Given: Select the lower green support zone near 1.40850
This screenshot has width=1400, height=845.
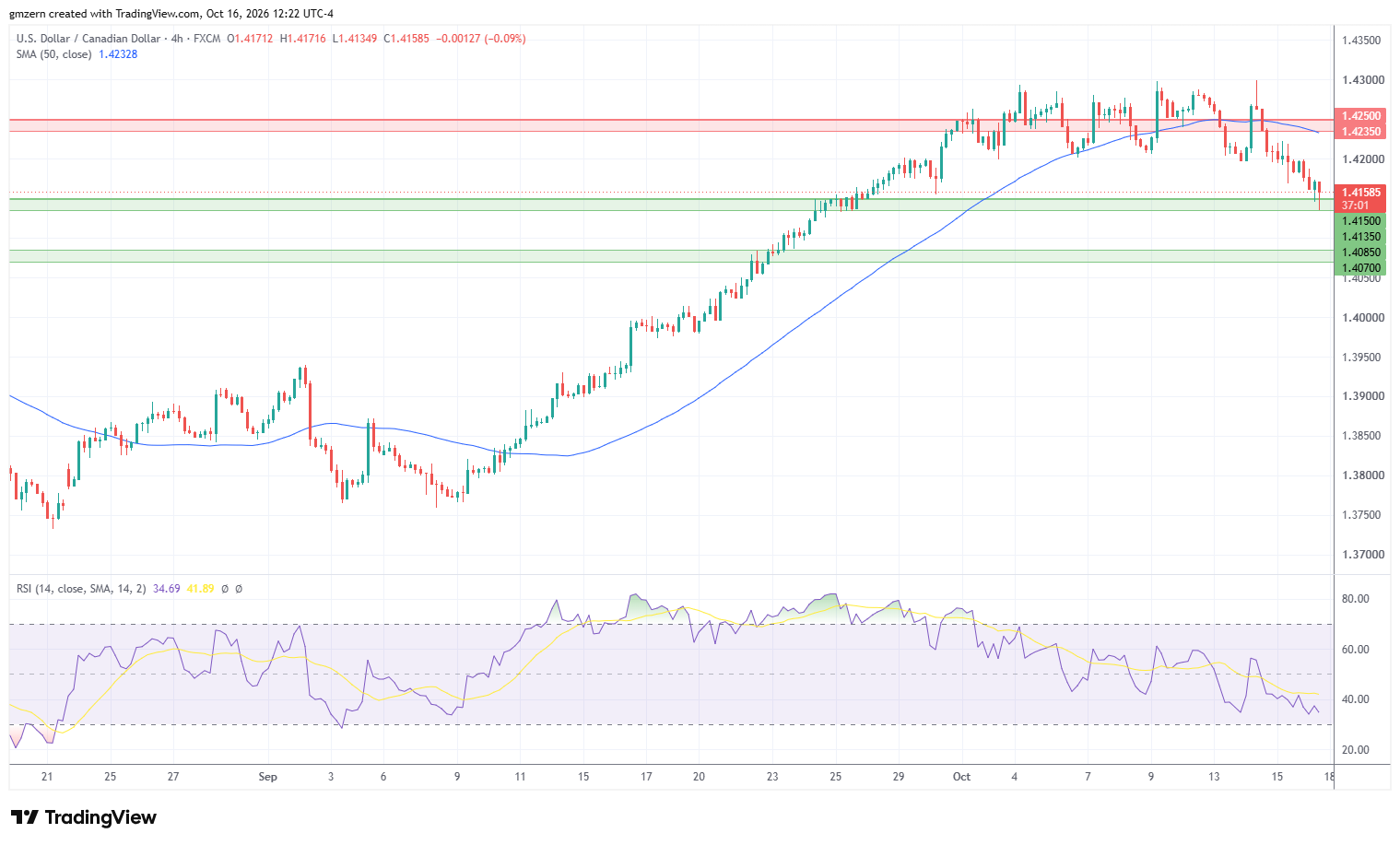Looking at the screenshot, I should point(671,256).
